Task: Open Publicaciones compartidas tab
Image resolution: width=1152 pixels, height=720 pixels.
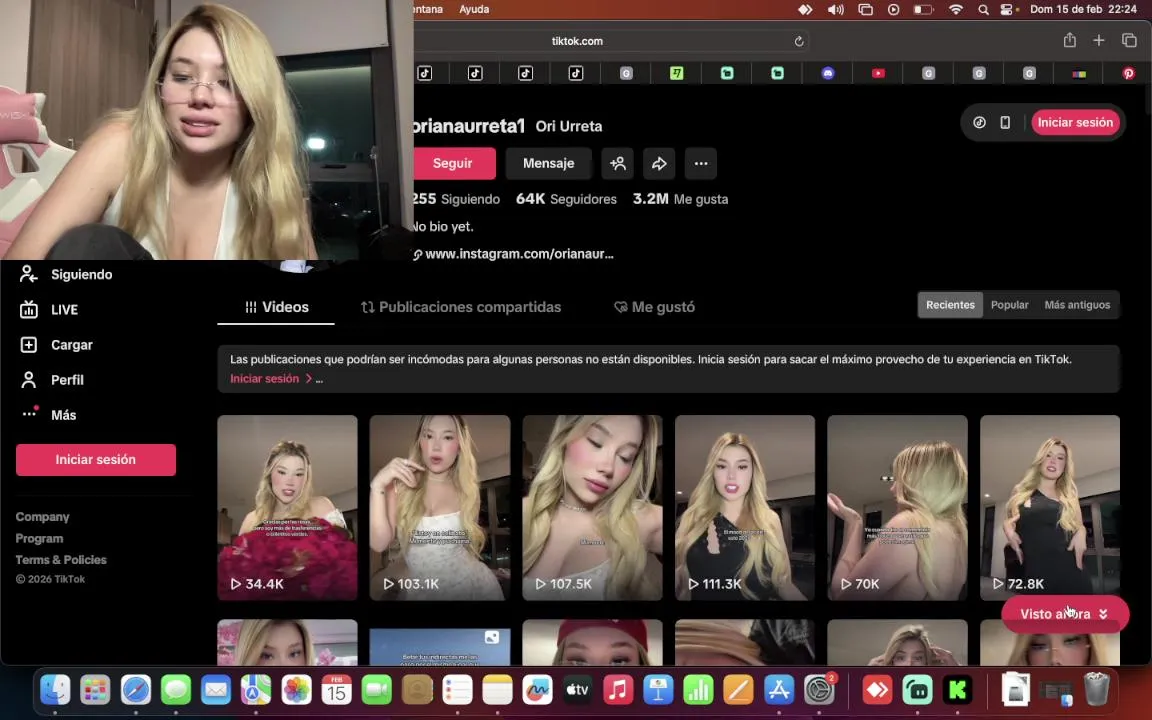Action: (x=461, y=307)
